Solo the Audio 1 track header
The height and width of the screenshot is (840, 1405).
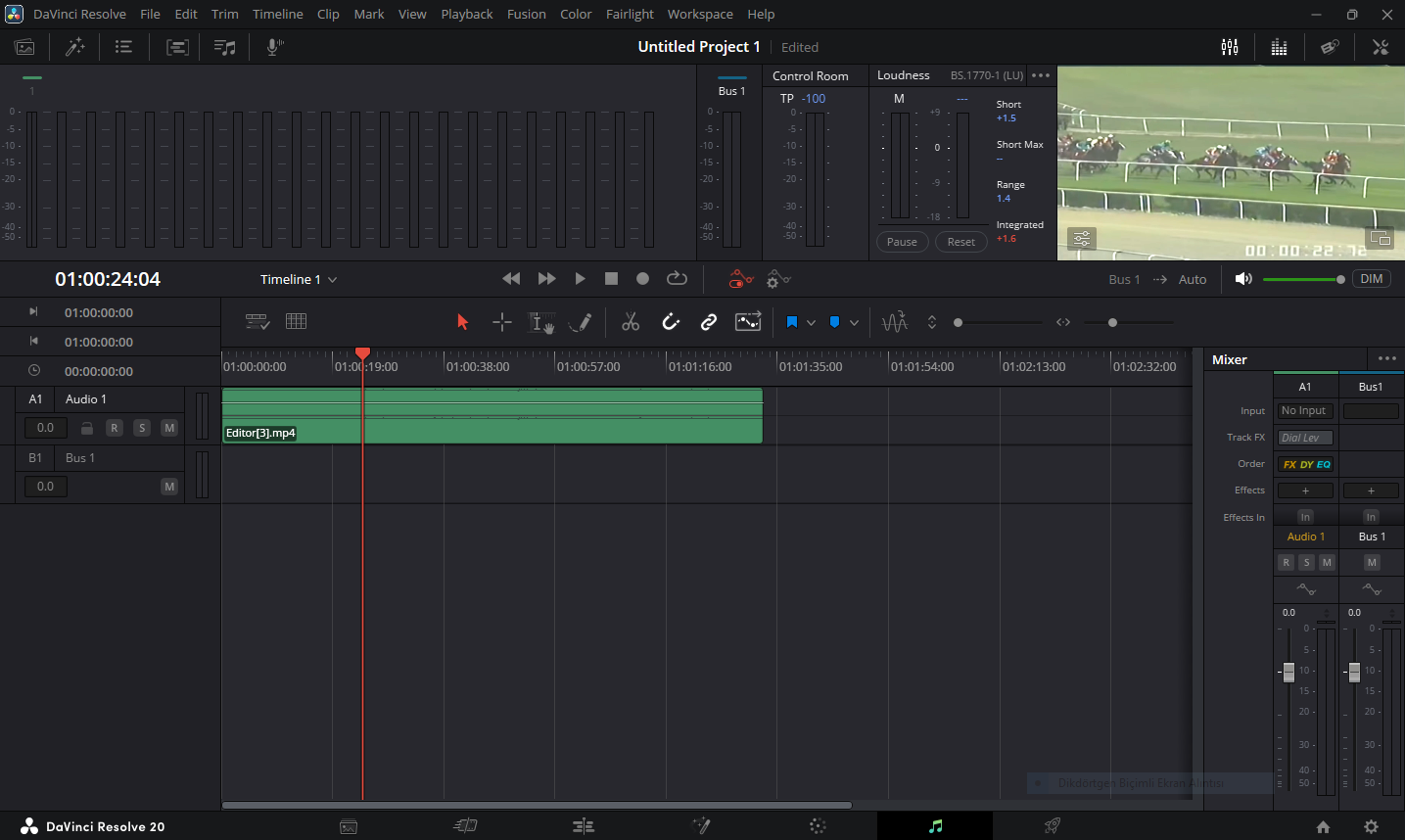pyautogui.click(x=142, y=428)
